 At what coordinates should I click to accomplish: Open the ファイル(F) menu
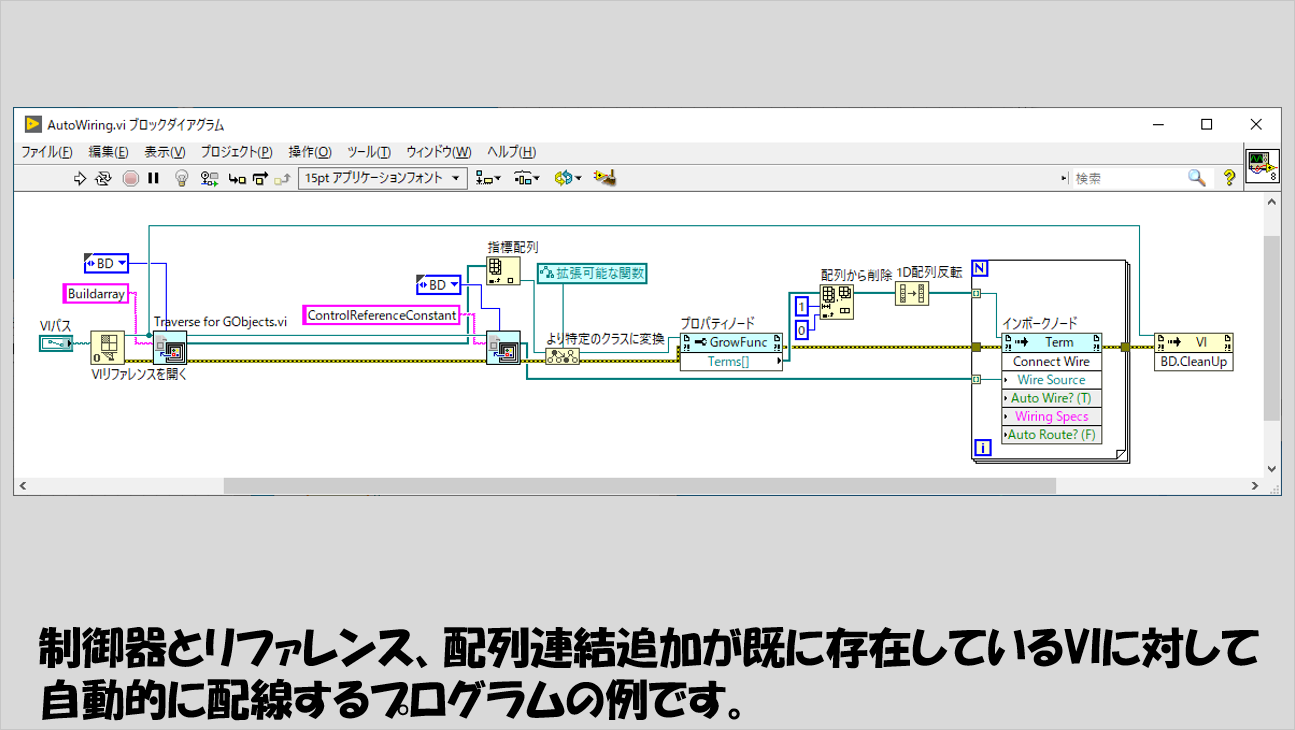pos(47,152)
